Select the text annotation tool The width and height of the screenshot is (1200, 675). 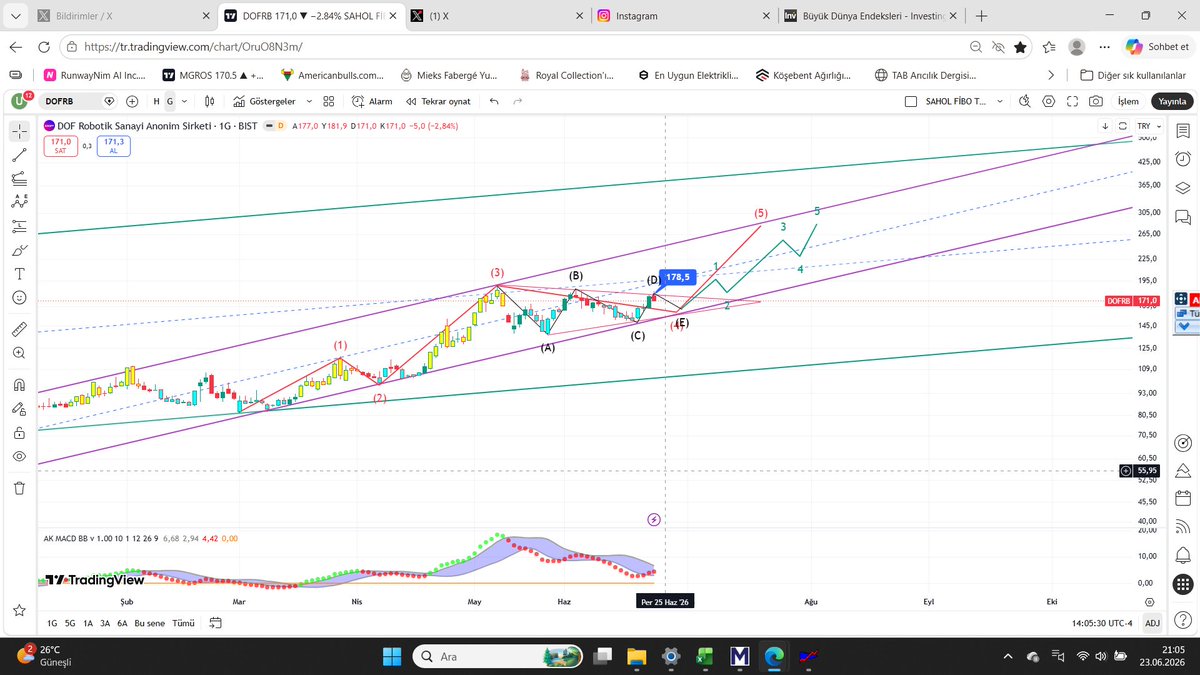click(19, 274)
